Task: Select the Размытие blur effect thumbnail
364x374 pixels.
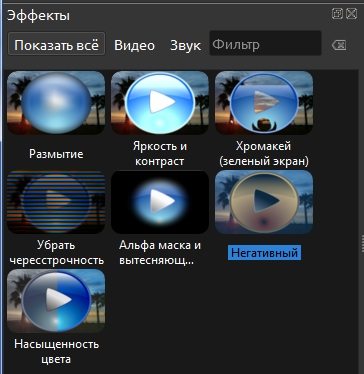Action: 56,103
